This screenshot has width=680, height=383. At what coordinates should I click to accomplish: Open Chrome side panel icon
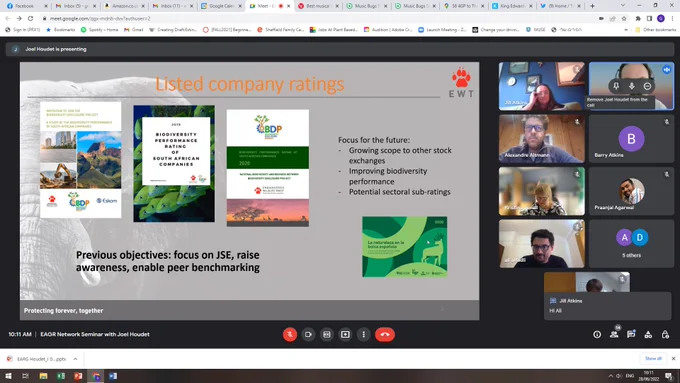pyautogui.click(x=649, y=19)
